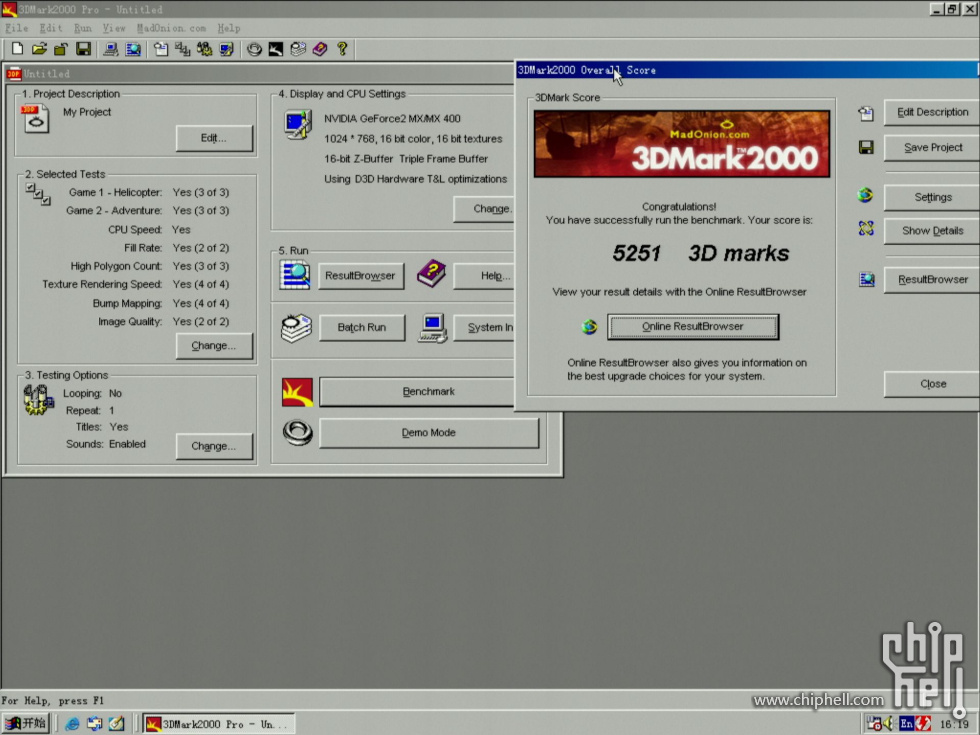Click the Open project folder icon
The height and width of the screenshot is (735, 980).
(x=39, y=49)
